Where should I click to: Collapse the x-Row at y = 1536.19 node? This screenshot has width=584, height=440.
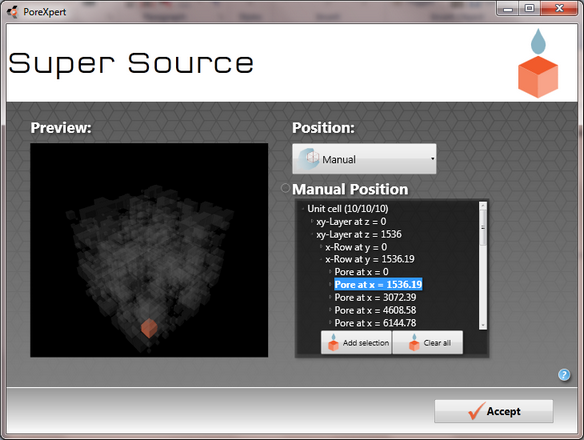click(321, 259)
